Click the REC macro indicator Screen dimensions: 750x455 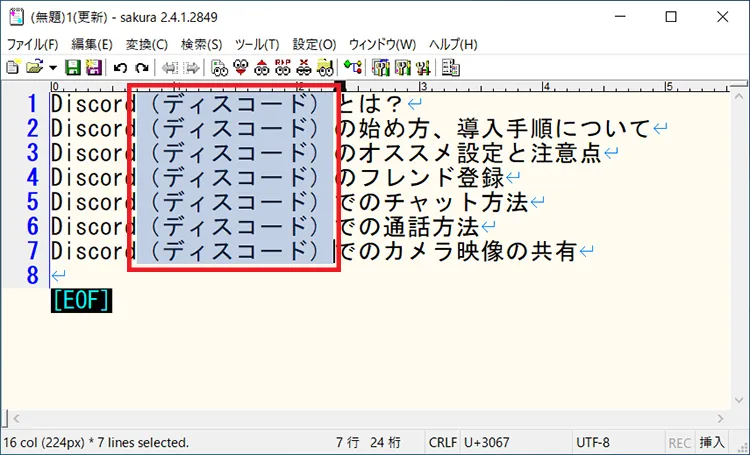click(679, 443)
